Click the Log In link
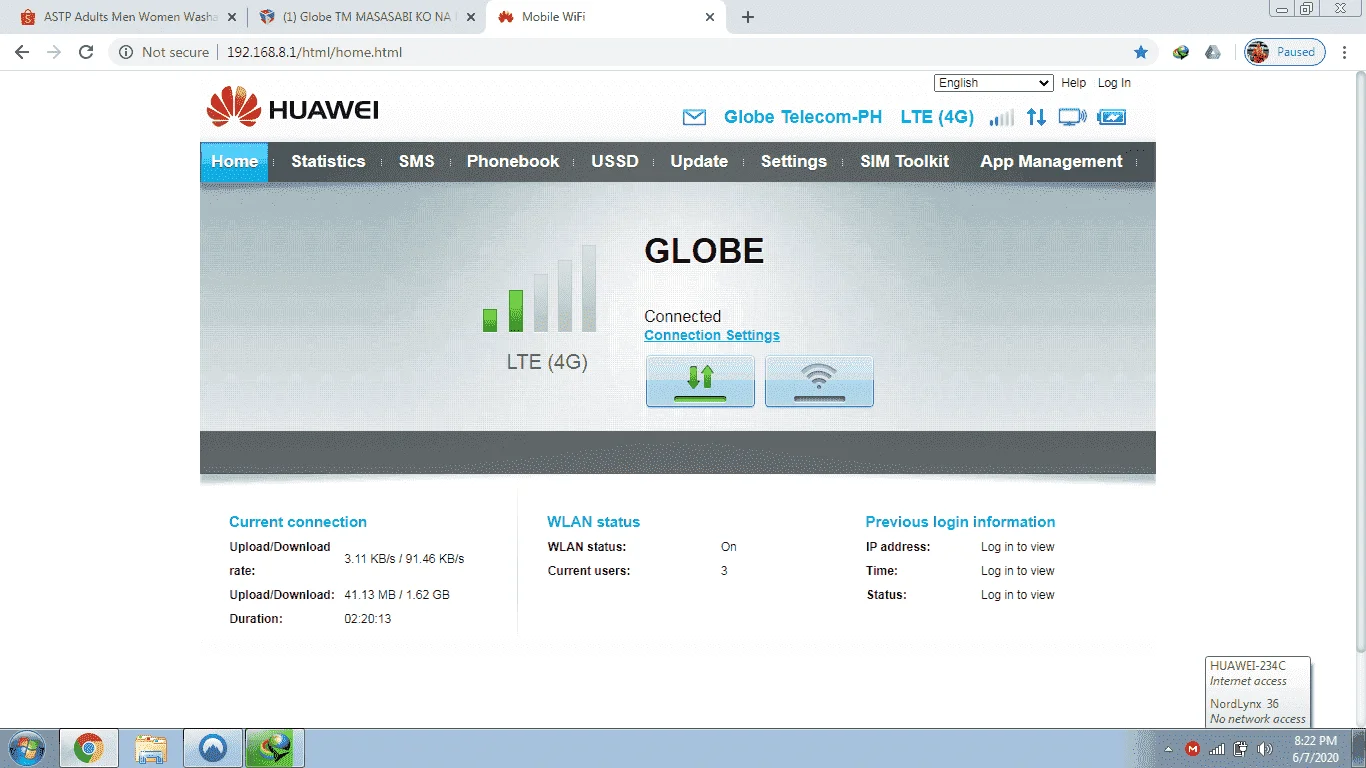The height and width of the screenshot is (768, 1366). tap(1114, 83)
